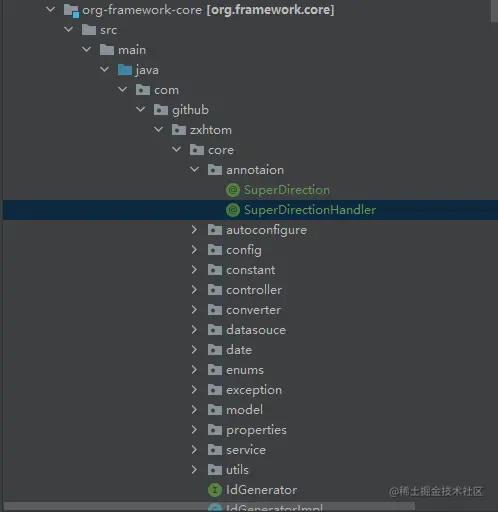Click the org-framework-core module icon
This screenshot has width=498, height=512.
(x=71, y=10)
